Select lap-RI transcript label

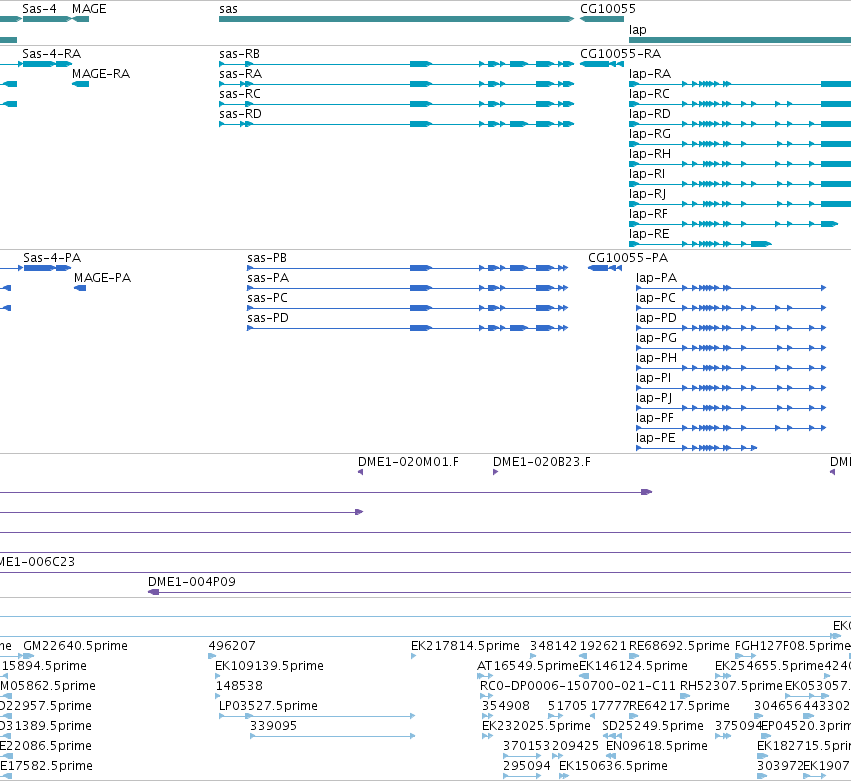click(647, 174)
